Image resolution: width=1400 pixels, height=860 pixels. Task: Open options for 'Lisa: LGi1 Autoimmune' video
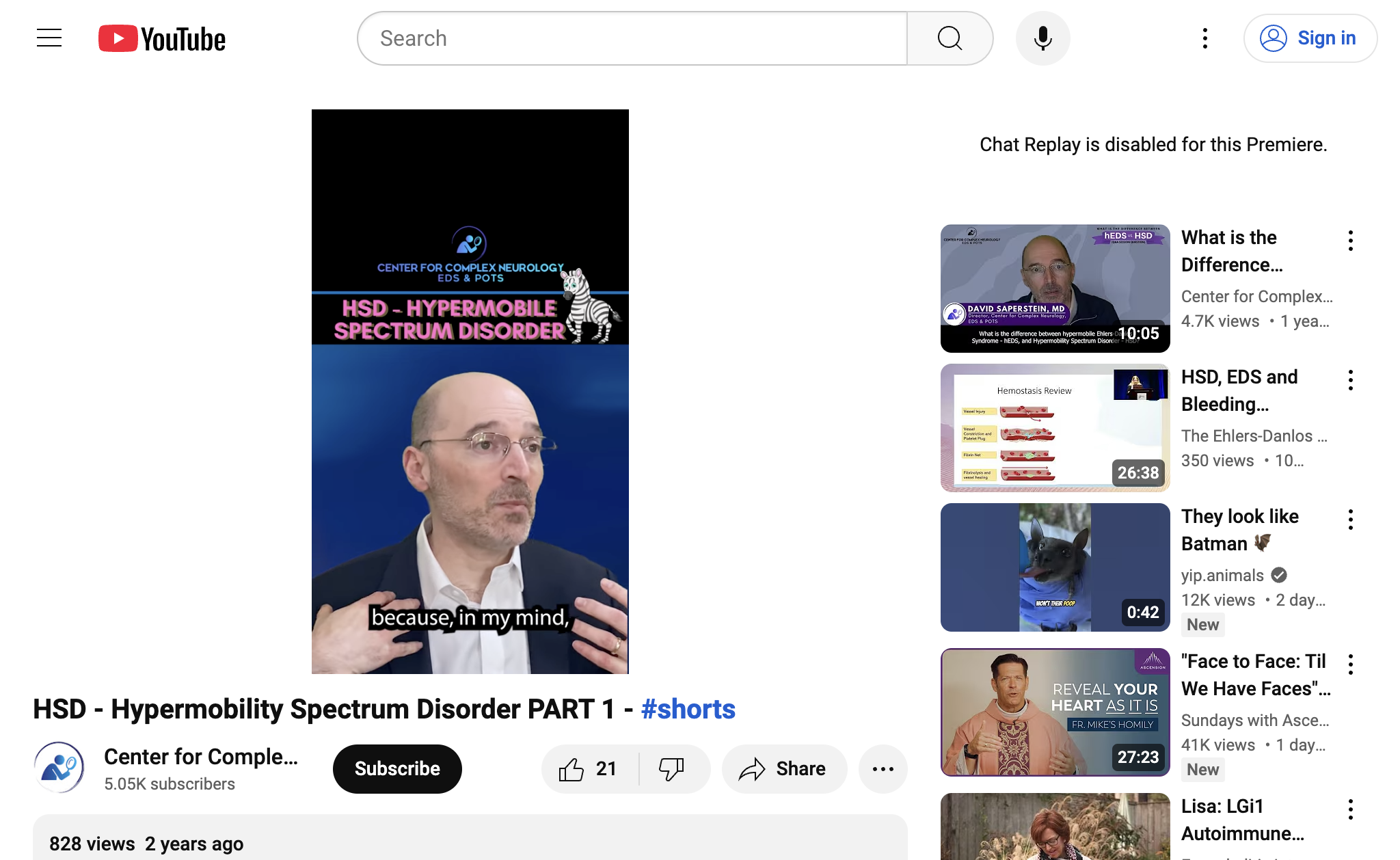1351,809
